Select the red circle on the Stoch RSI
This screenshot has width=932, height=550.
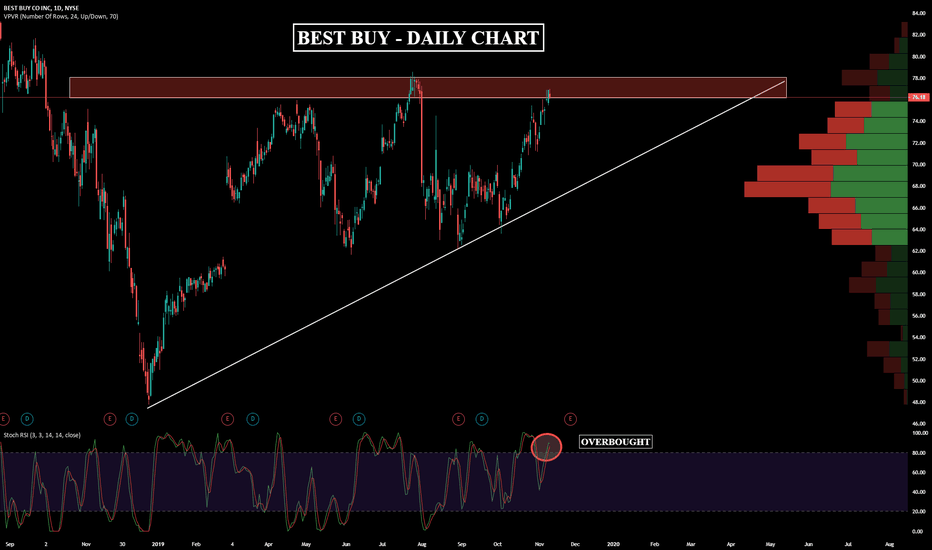[x=546, y=447]
